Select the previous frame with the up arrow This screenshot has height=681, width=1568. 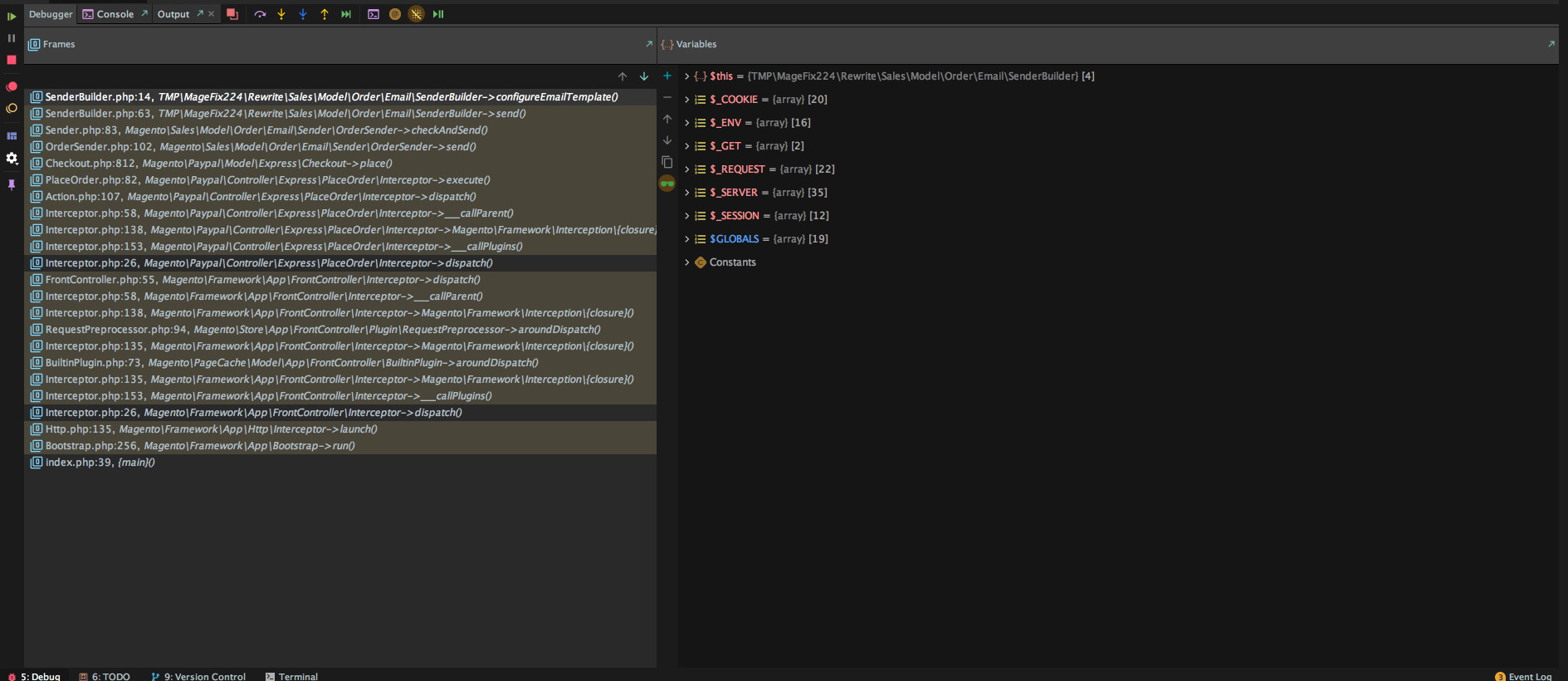click(623, 76)
